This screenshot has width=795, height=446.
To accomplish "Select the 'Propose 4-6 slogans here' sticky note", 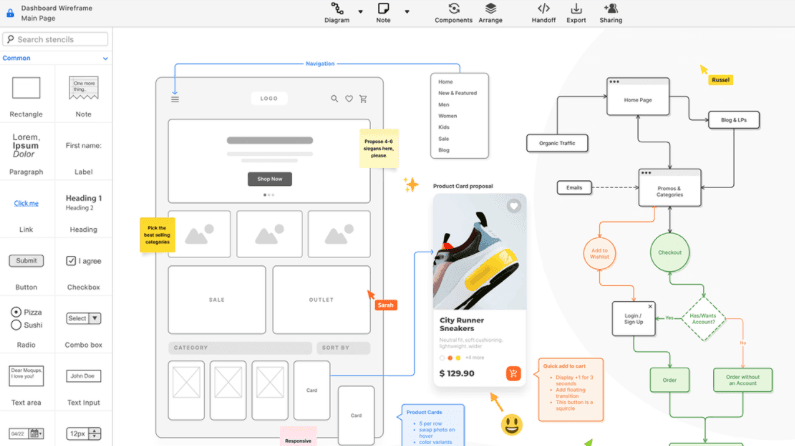I will click(x=379, y=148).
